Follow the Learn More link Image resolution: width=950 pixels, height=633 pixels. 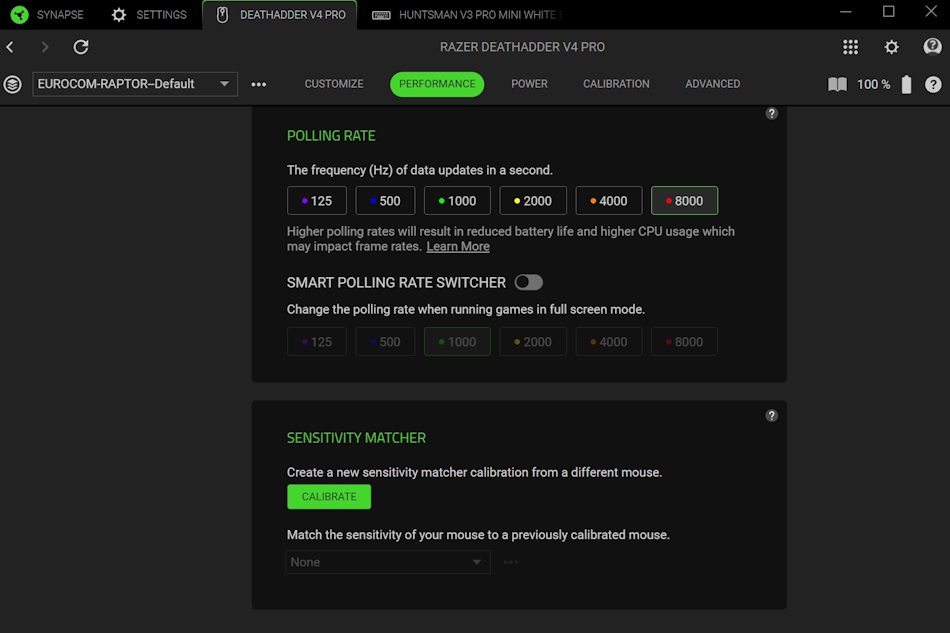[x=458, y=247]
